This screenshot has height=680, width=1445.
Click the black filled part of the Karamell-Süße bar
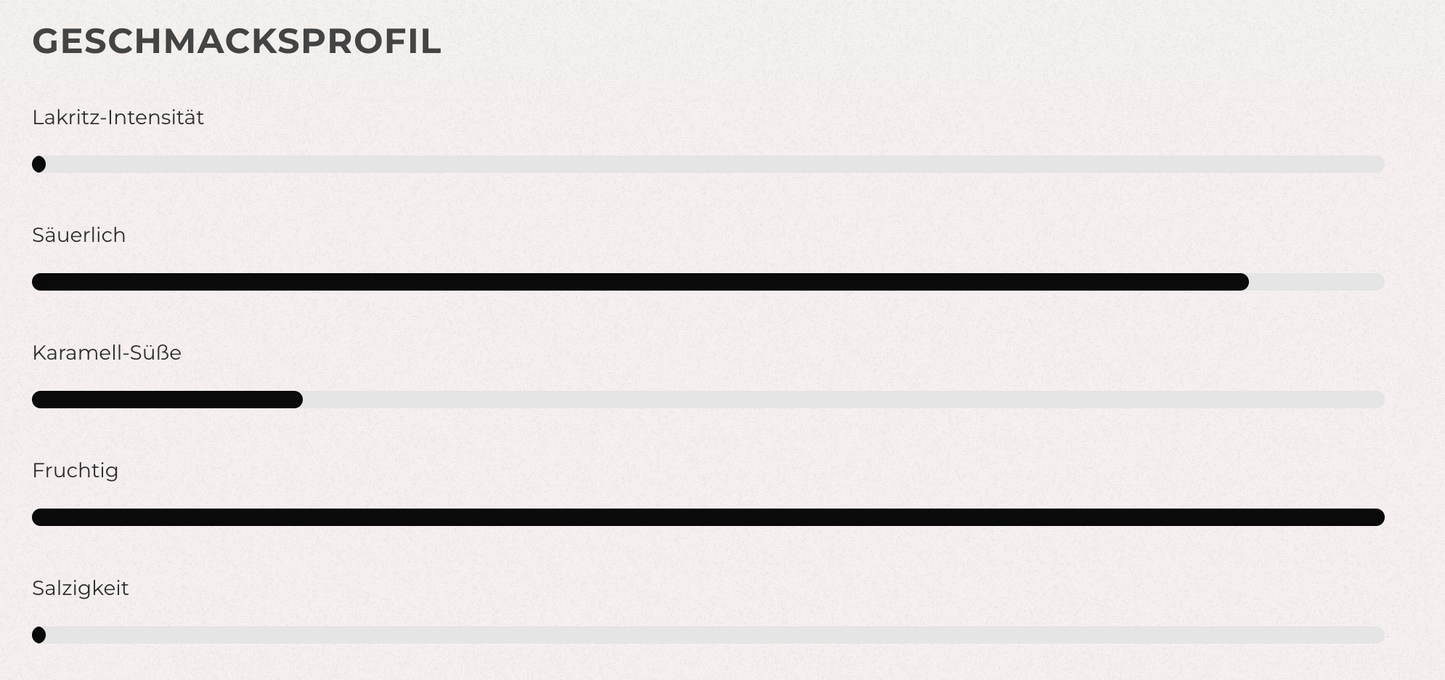[166, 400]
